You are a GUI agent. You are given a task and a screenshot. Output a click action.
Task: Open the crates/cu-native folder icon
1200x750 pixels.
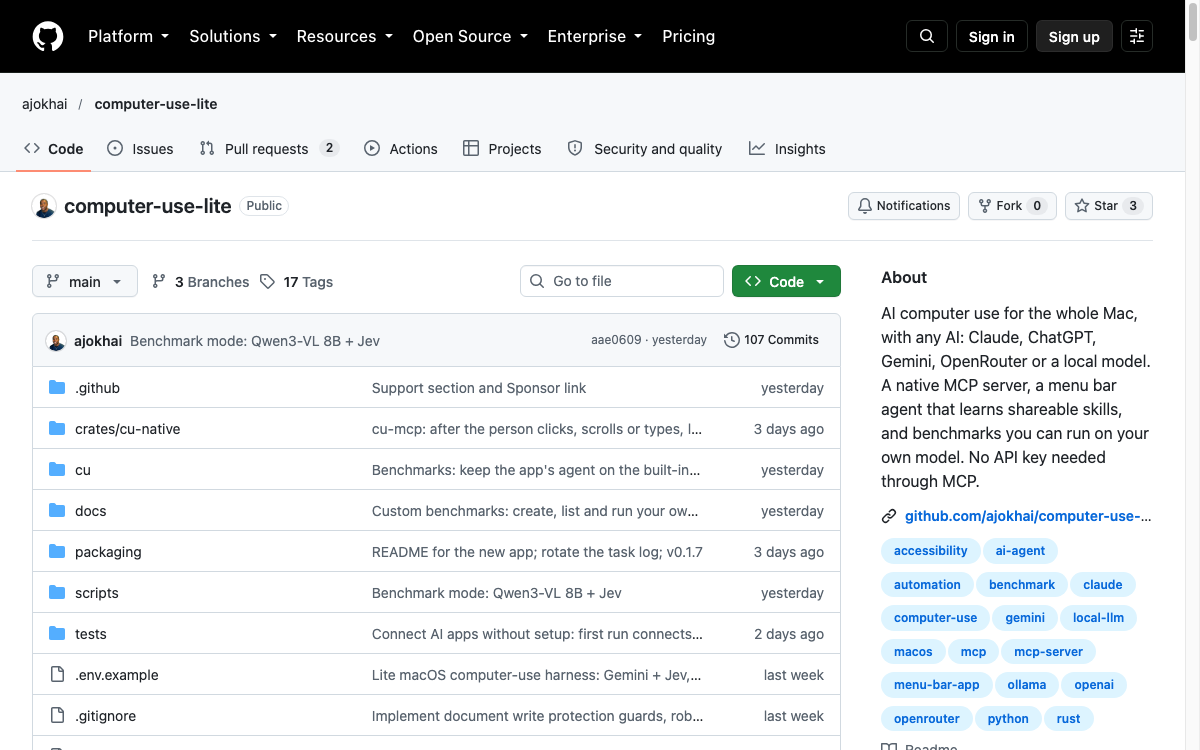click(x=57, y=429)
